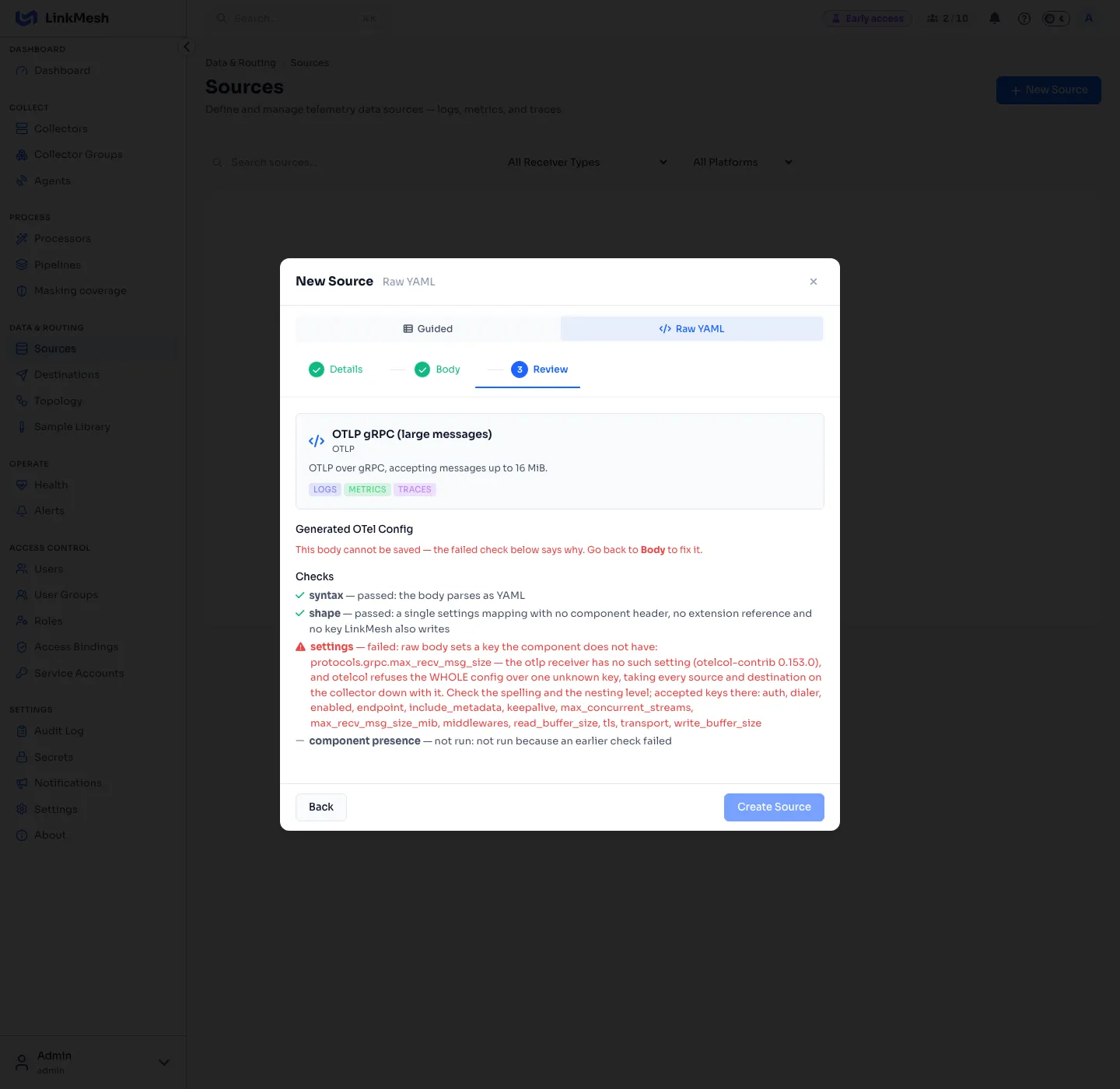Click the LinkMesh logo
The image size is (1120, 1089).
62,18
